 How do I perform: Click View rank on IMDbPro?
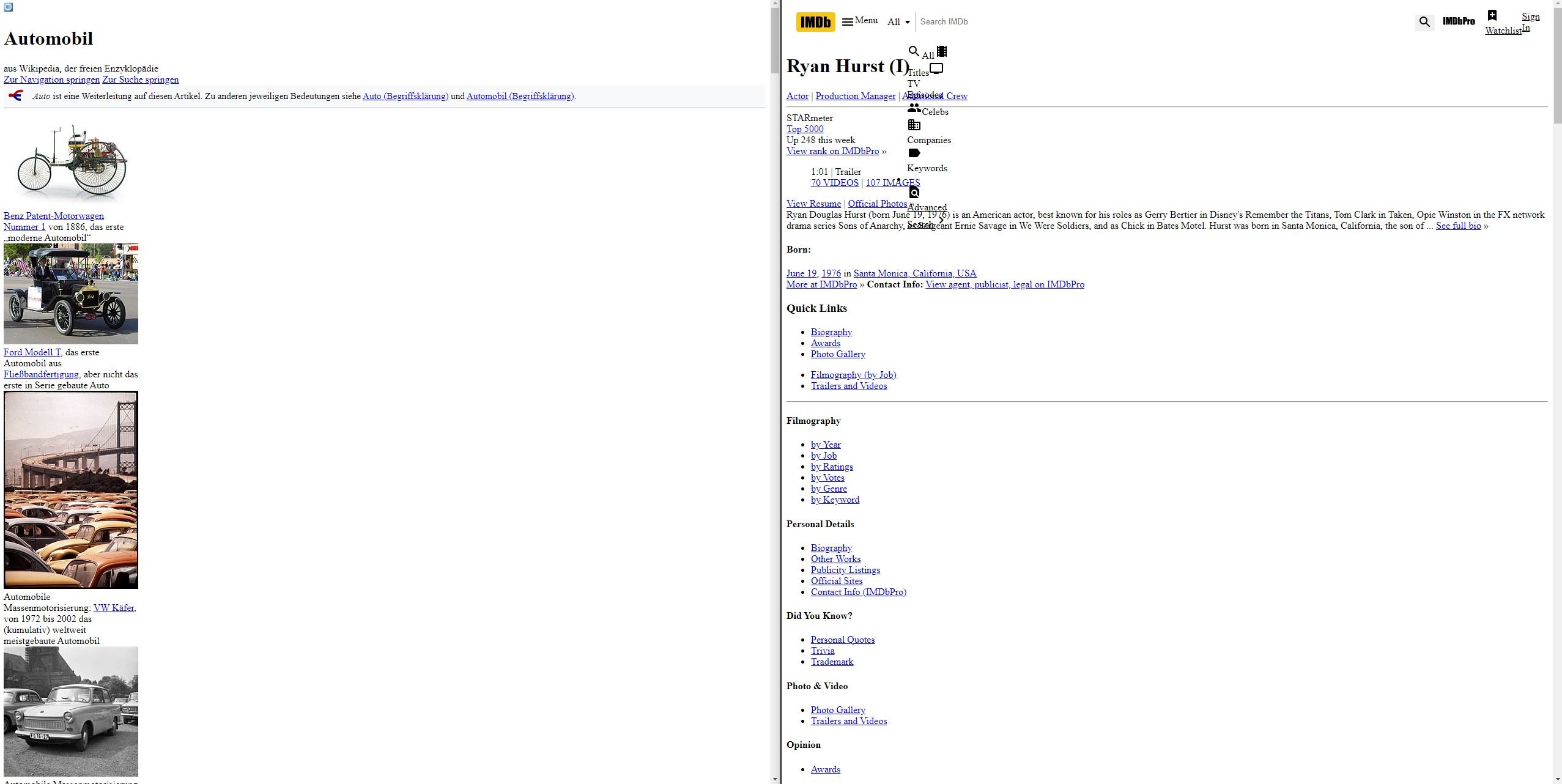click(x=832, y=151)
